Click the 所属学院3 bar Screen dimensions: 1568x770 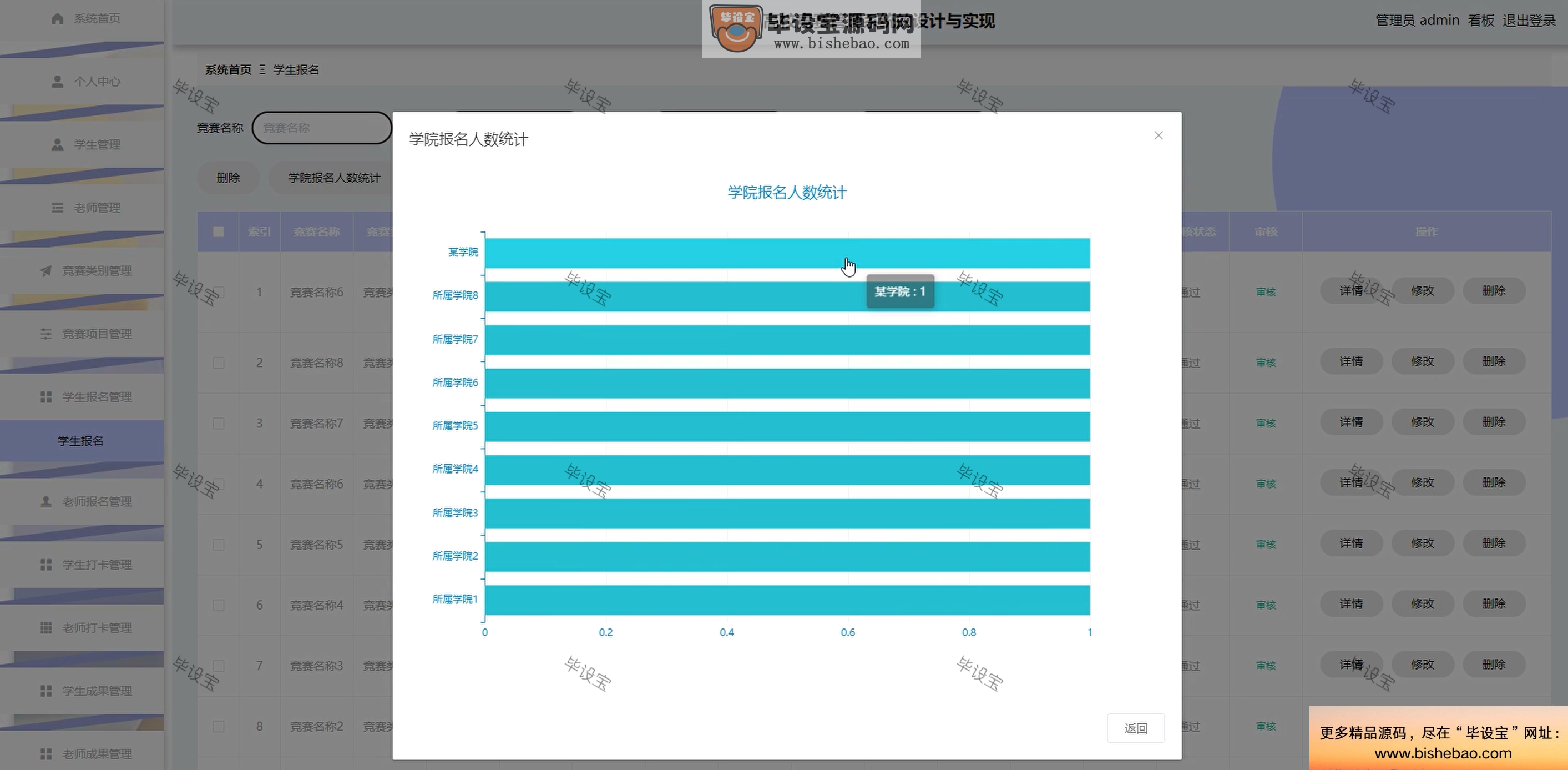(787, 513)
